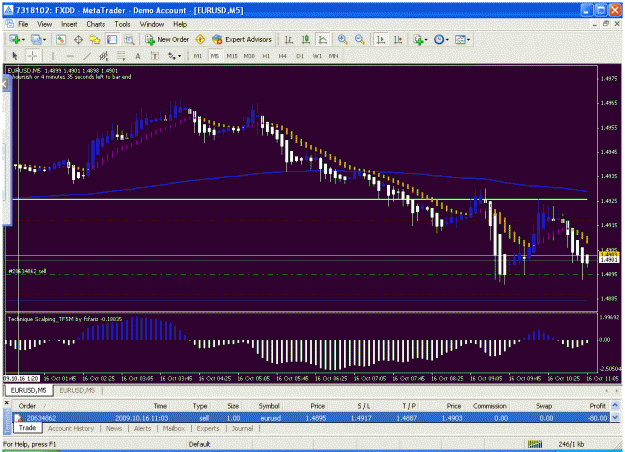The width and height of the screenshot is (625, 452).
Task: Open the Navigator folder-star icon
Action: coord(95,39)
